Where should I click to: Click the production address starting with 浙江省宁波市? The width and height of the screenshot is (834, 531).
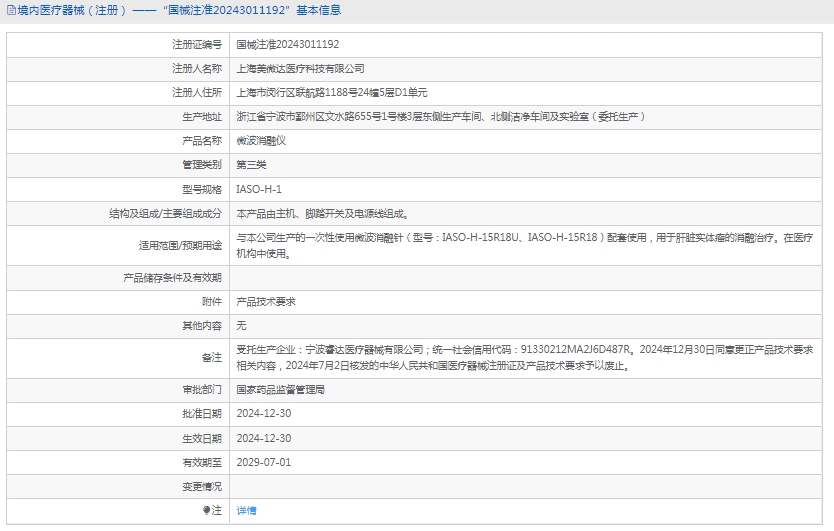440,116
